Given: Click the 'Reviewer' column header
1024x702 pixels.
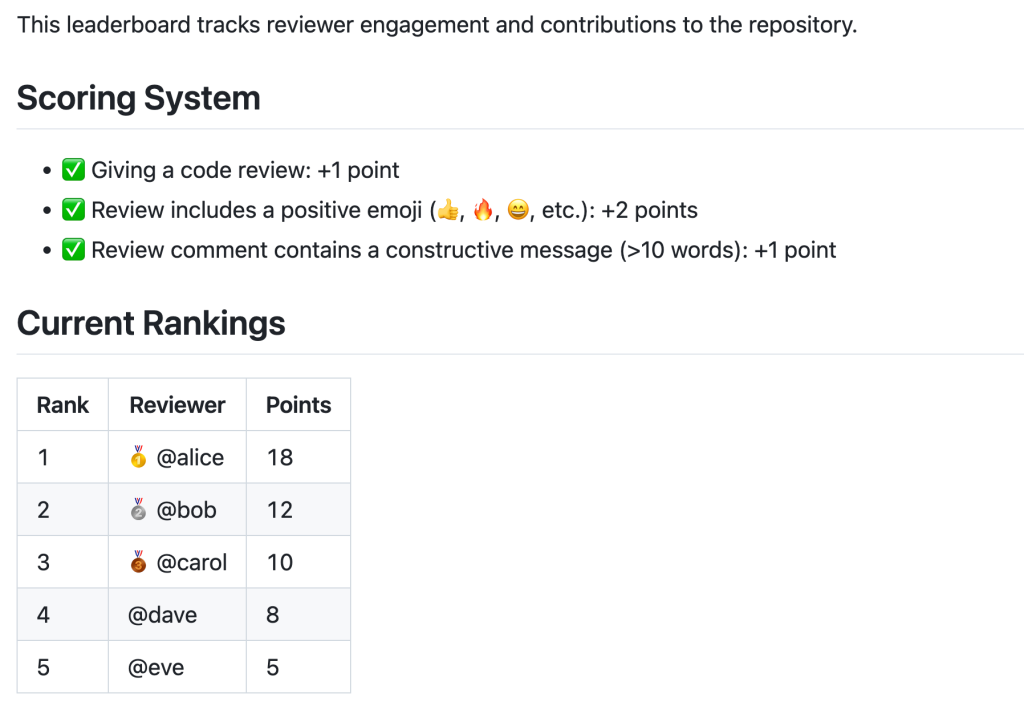Looking at the screenshot, I should point(177,405).
